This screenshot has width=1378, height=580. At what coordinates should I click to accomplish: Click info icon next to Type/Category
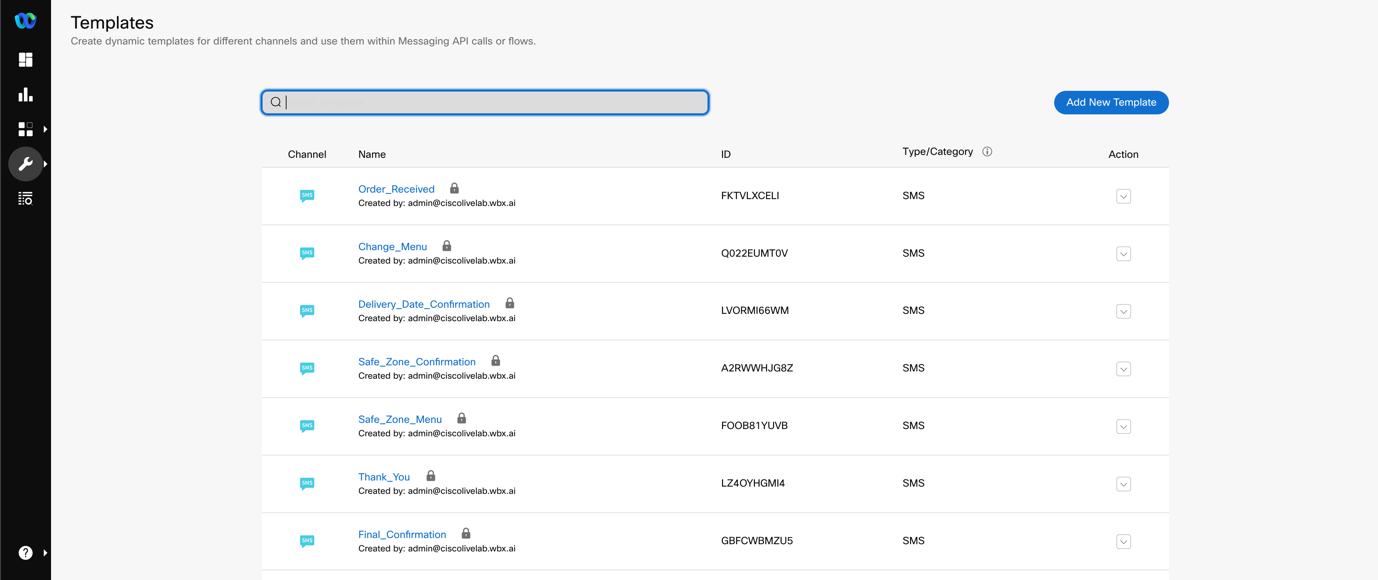(987, 152)
